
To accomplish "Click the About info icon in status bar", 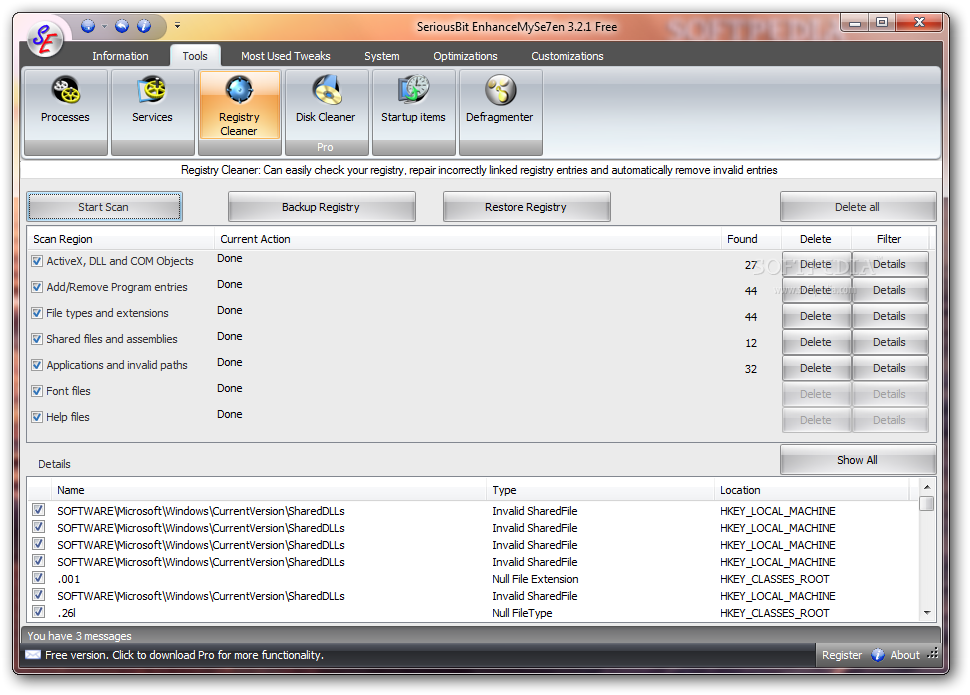I will (x=877, y=655).
